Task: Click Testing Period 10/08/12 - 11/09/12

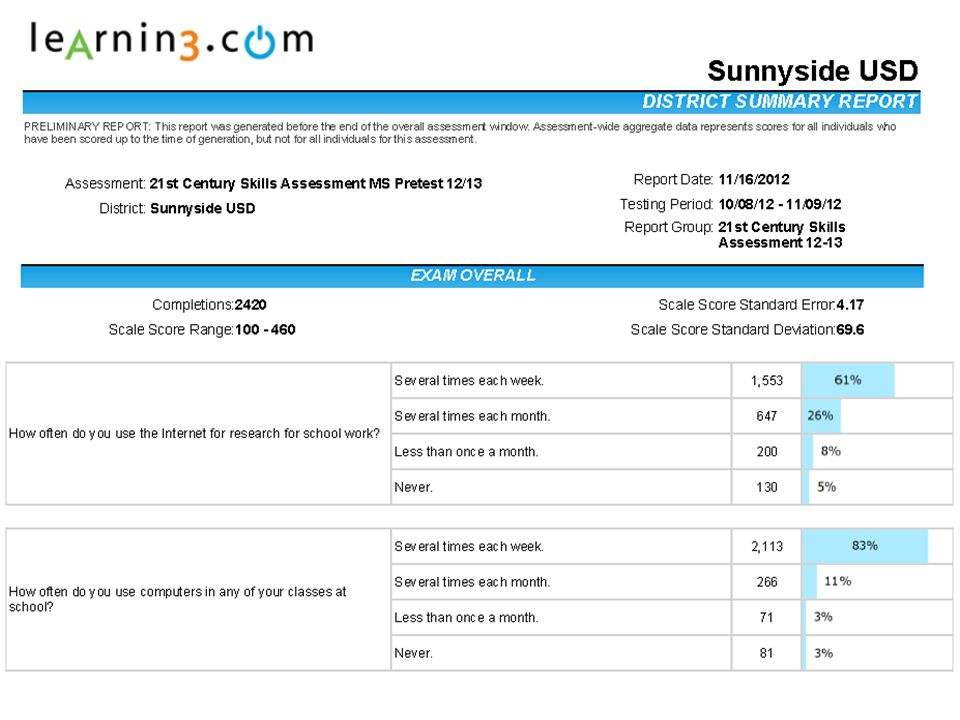Action: [x=779, y=204]
